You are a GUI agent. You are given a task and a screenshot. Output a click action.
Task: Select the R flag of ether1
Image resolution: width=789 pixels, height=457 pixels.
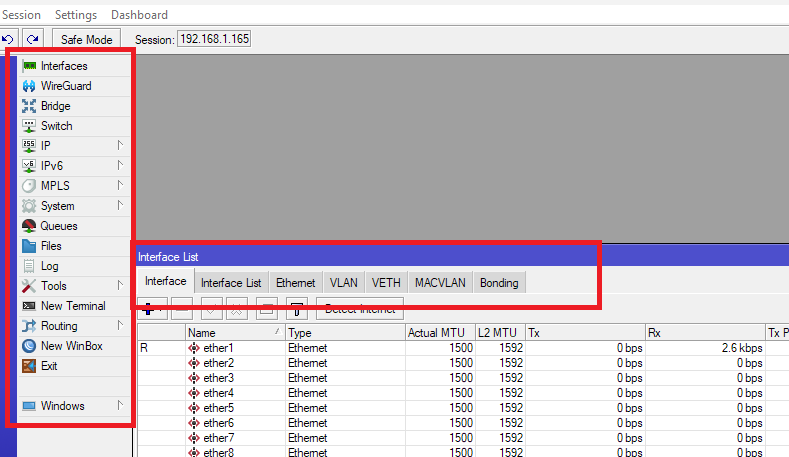point(144,348)
